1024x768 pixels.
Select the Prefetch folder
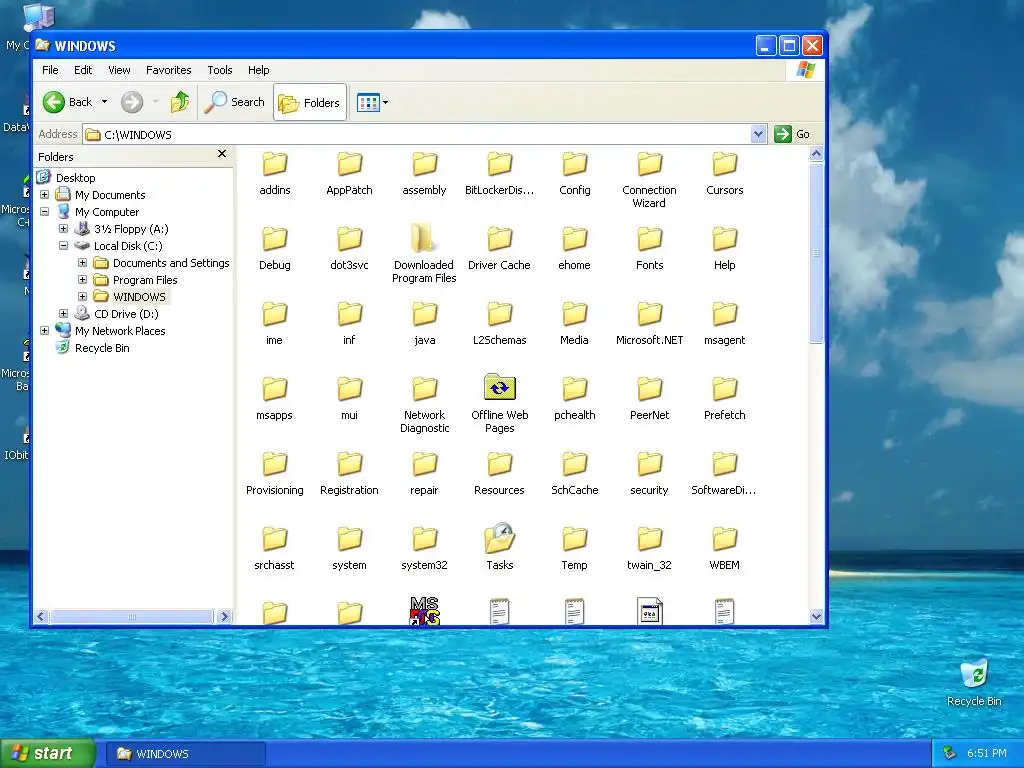pyautogui.click(x=725, y=399)
